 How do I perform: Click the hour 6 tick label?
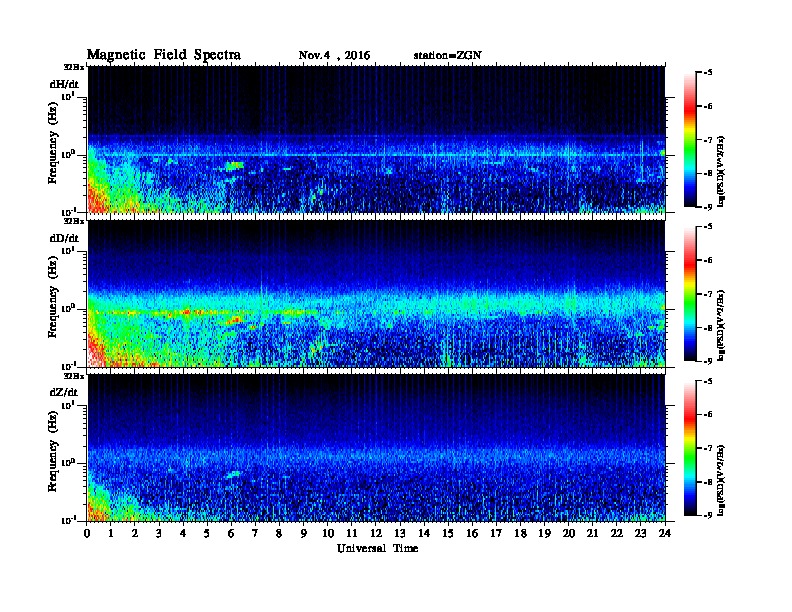pyautogui.click(x=232, y=533)
